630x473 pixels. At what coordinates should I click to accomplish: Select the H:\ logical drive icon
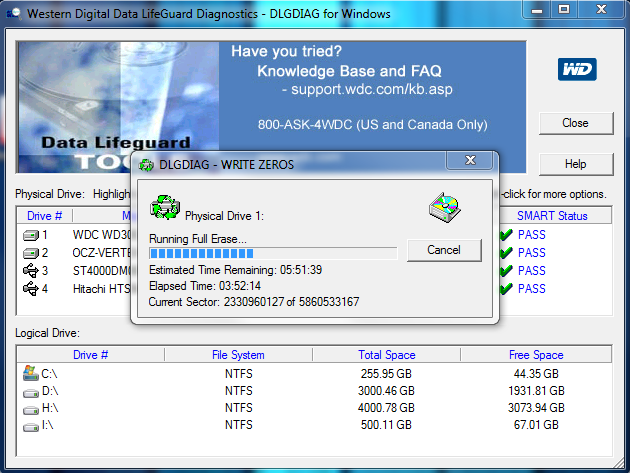coord(31,410)
